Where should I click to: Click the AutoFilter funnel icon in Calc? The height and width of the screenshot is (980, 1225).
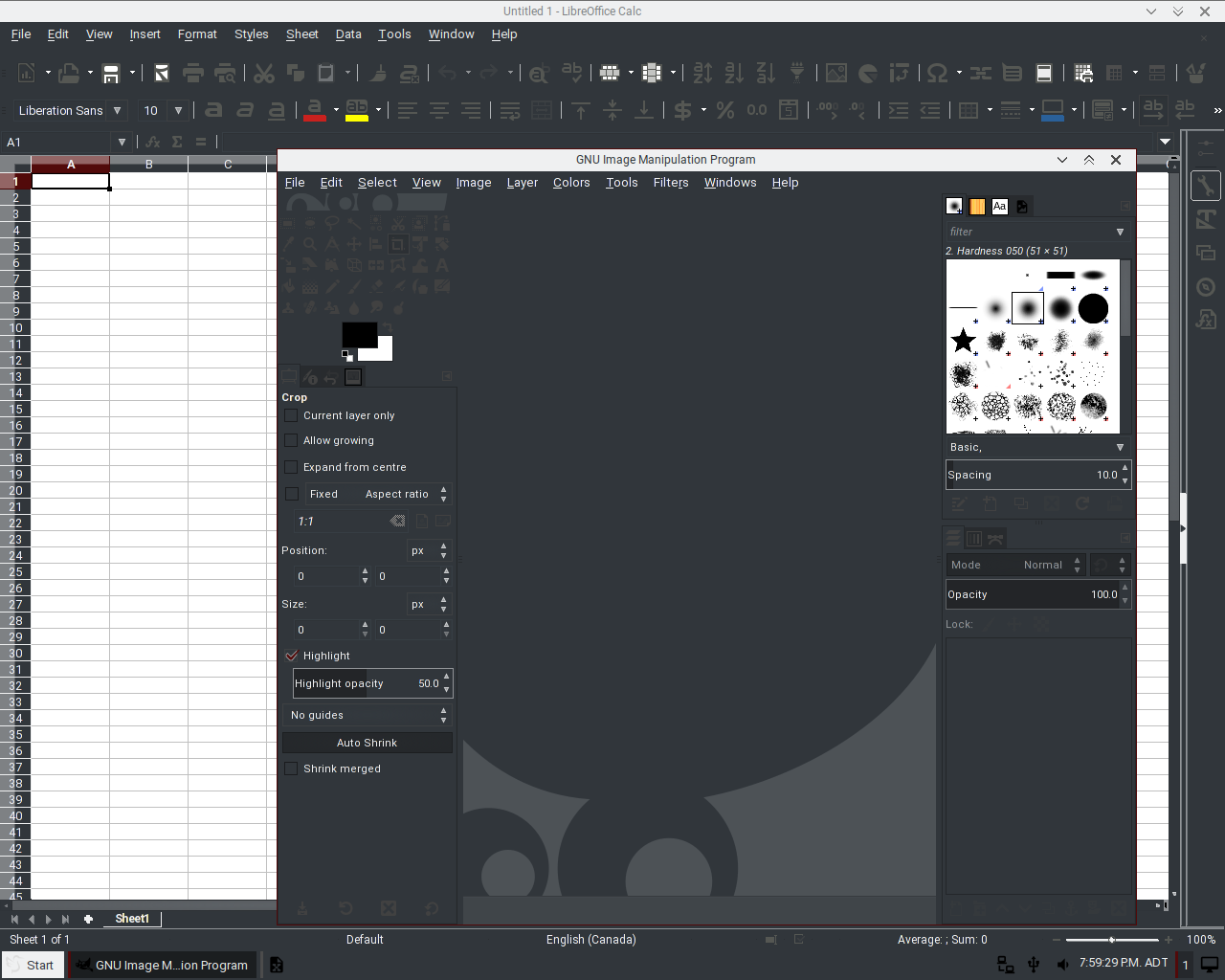click(x=797, y=73)
